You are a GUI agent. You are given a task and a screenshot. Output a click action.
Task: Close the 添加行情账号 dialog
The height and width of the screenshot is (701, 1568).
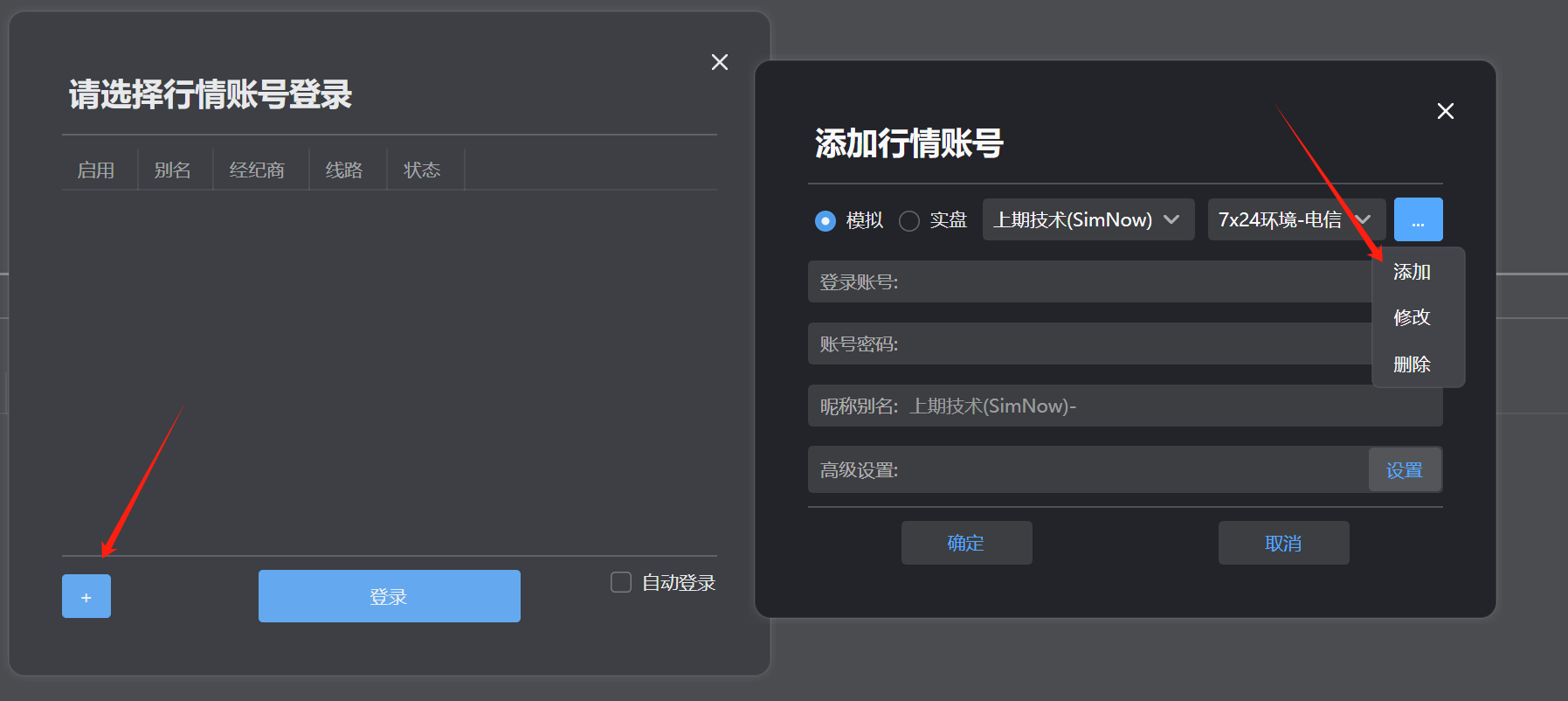pos(1445,111)
